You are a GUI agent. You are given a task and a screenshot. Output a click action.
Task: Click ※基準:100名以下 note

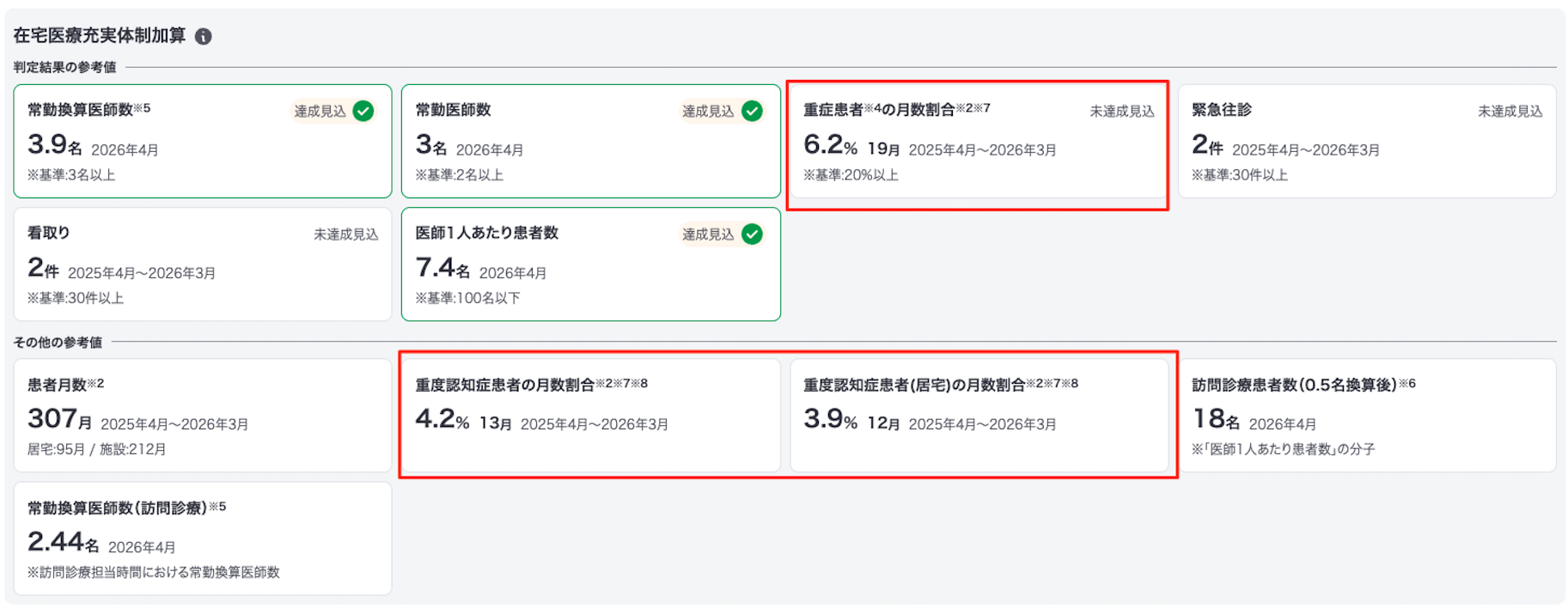467,299
